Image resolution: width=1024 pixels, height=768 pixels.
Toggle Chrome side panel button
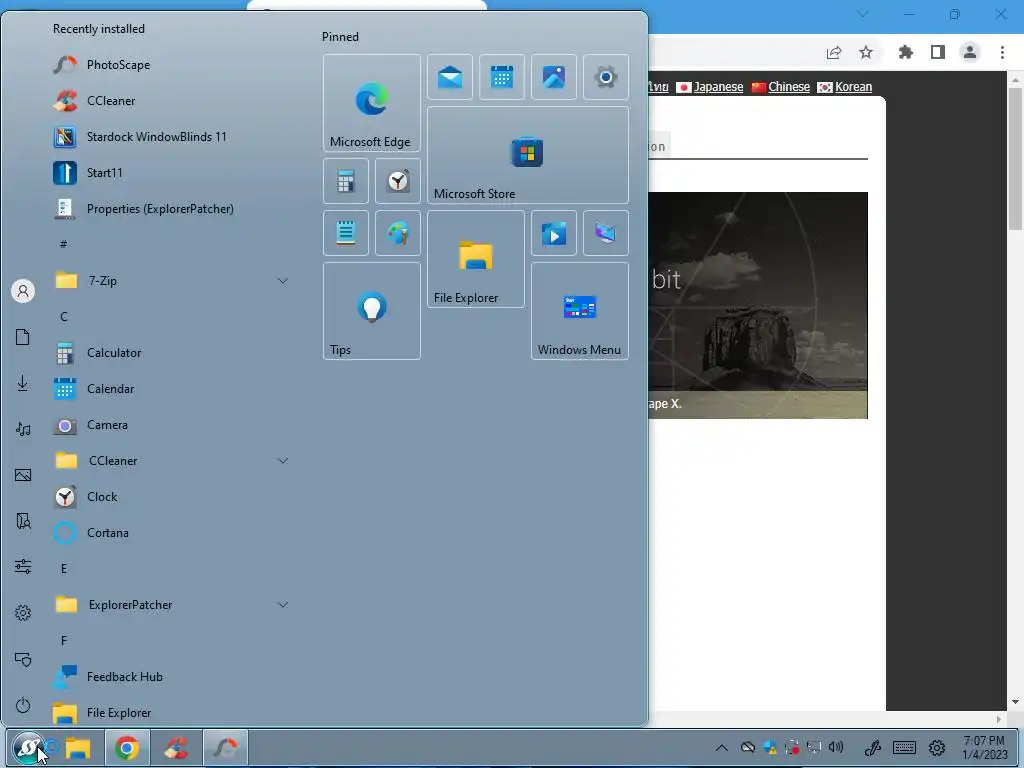coord(938,52)
